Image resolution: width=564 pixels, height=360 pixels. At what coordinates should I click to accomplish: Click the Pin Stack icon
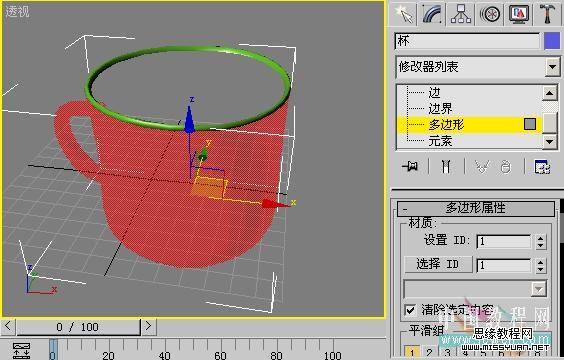coord(410,167)
